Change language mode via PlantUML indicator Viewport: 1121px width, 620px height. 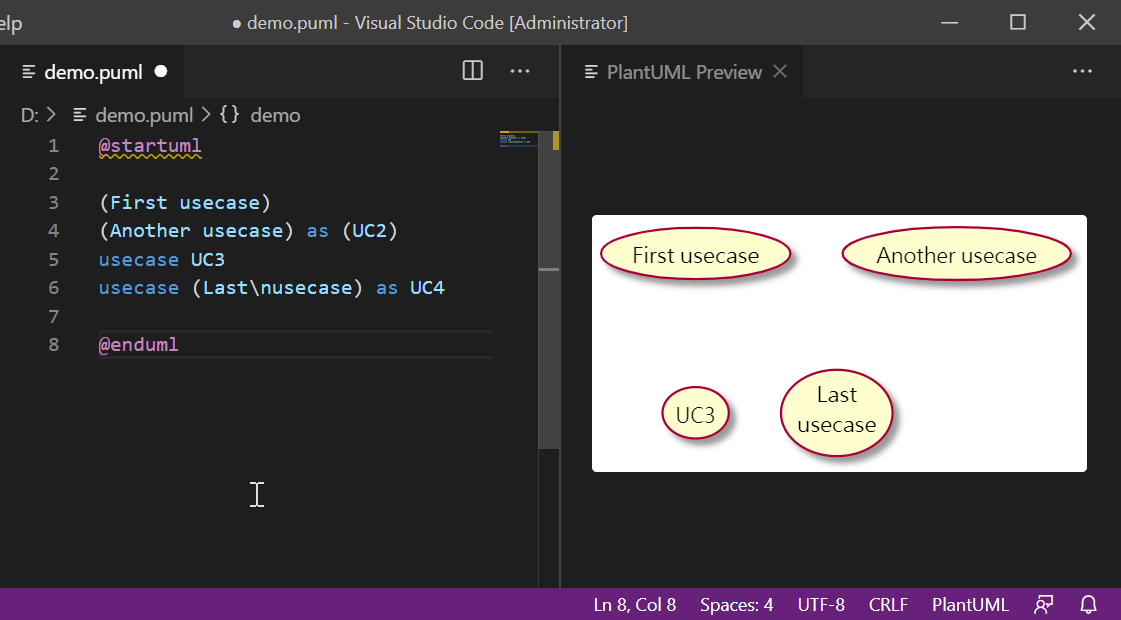(970, 605)
